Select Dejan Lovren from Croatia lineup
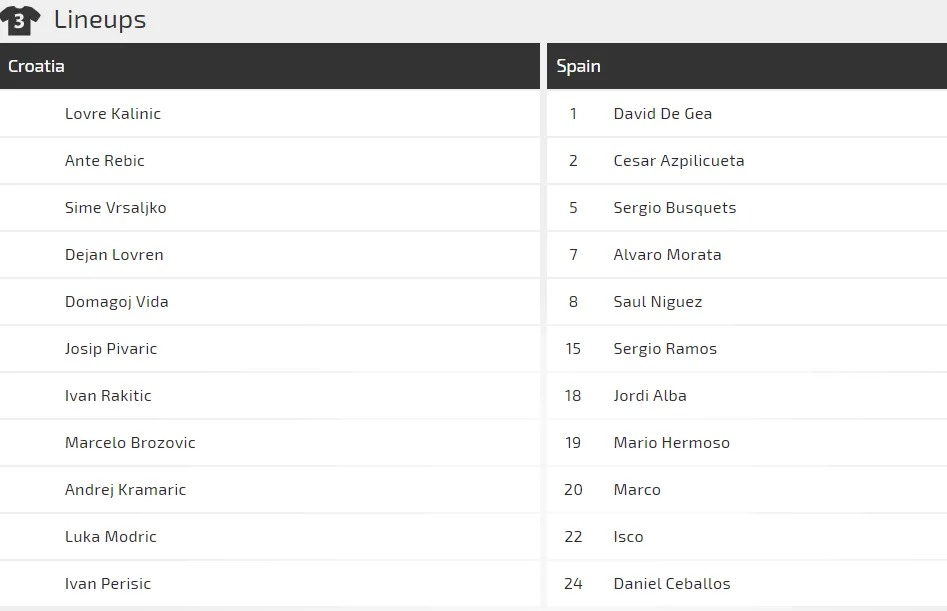The image size is (947, 611). pos(114,255)
